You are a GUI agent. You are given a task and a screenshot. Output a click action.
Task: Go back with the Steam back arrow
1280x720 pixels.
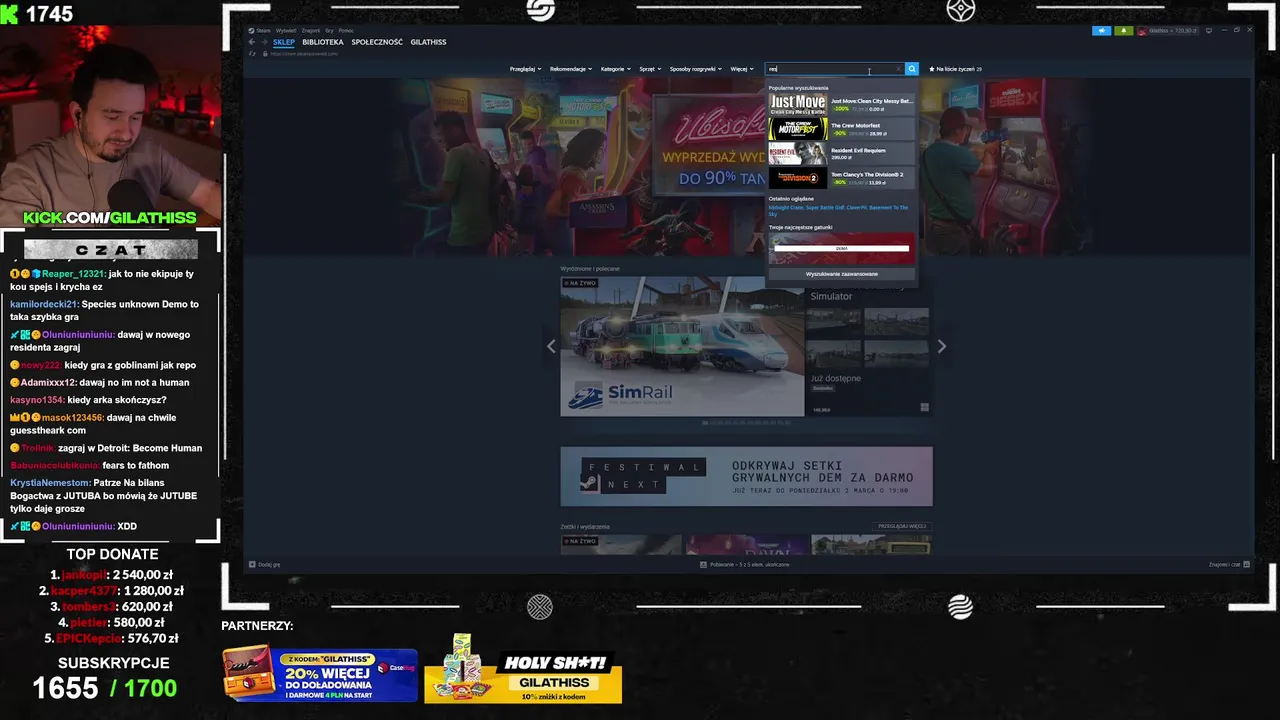pos(252,42)
